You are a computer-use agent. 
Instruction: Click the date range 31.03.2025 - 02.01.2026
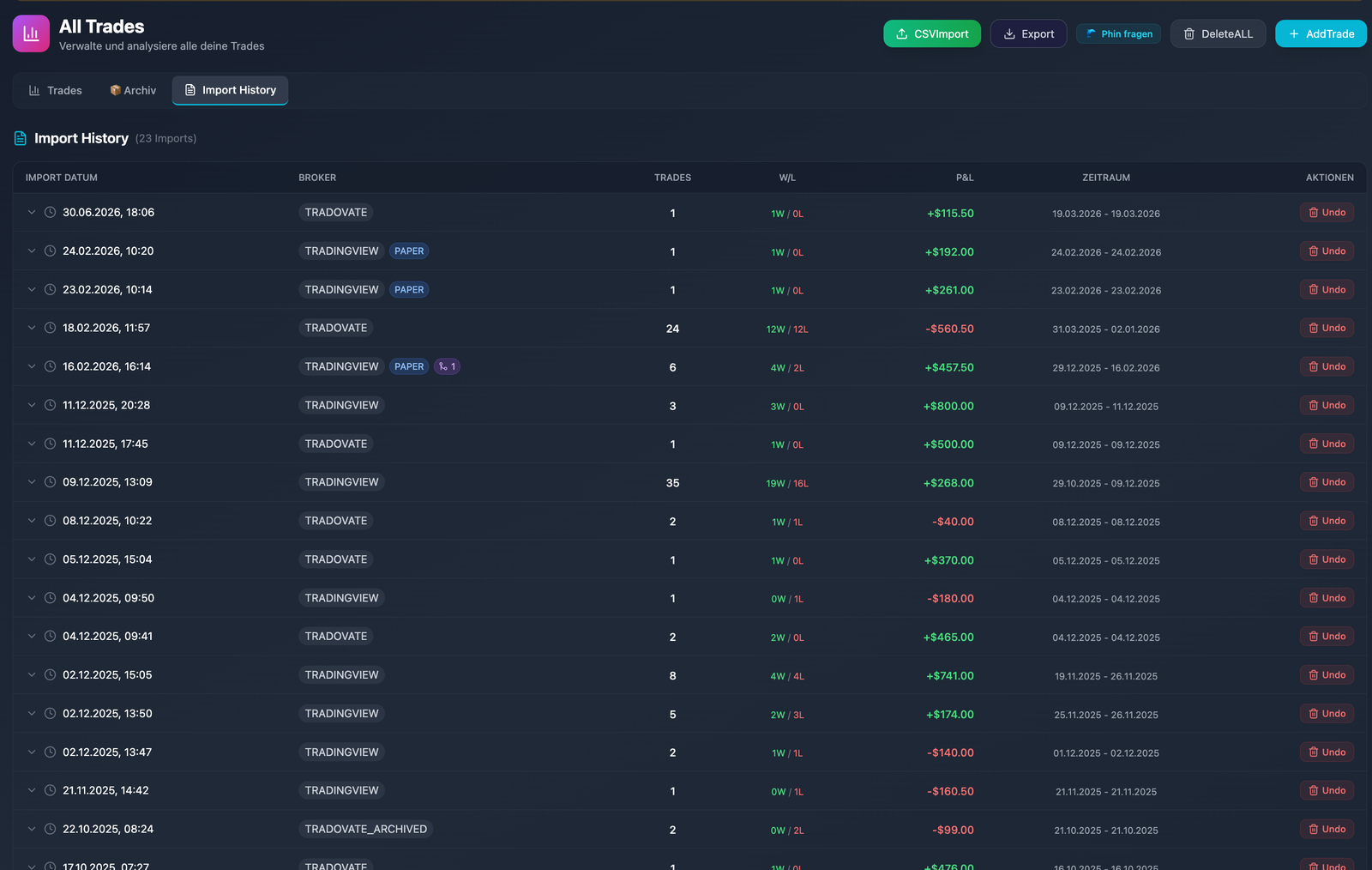1106,329
